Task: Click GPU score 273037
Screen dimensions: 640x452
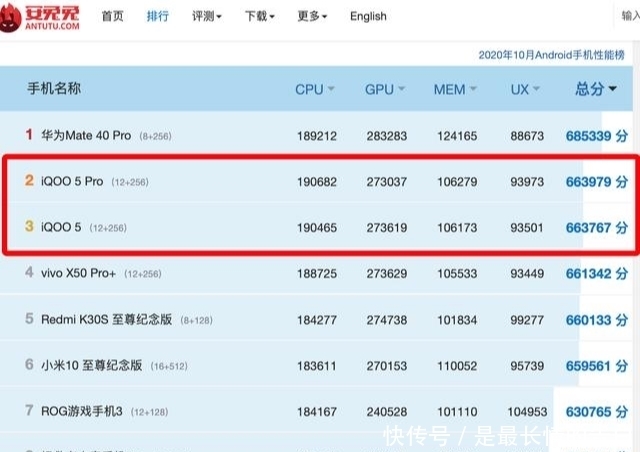Action: point(387,182)
